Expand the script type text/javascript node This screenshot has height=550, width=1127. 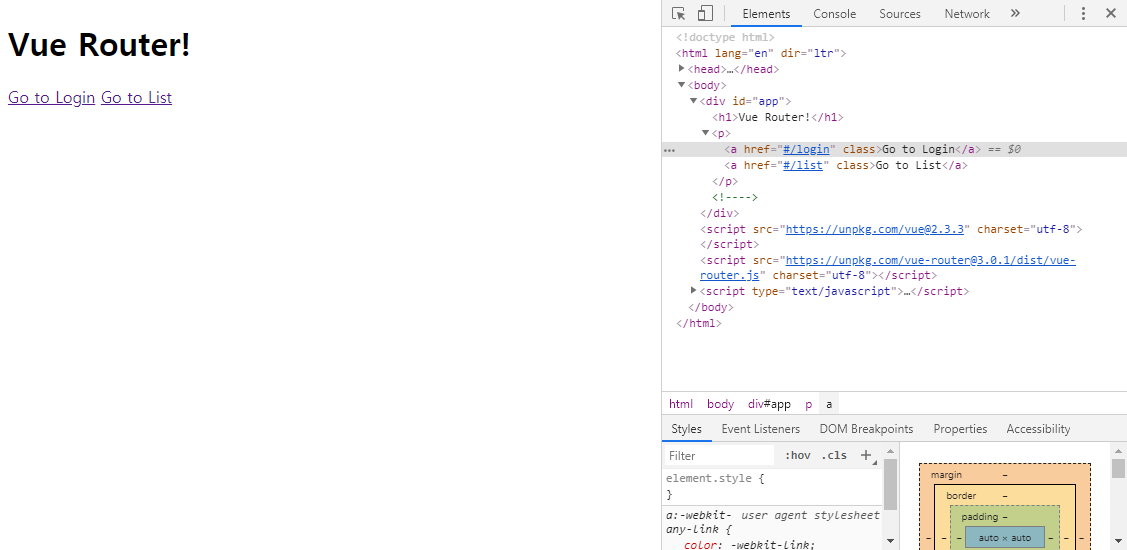click(x=694, y=290)
